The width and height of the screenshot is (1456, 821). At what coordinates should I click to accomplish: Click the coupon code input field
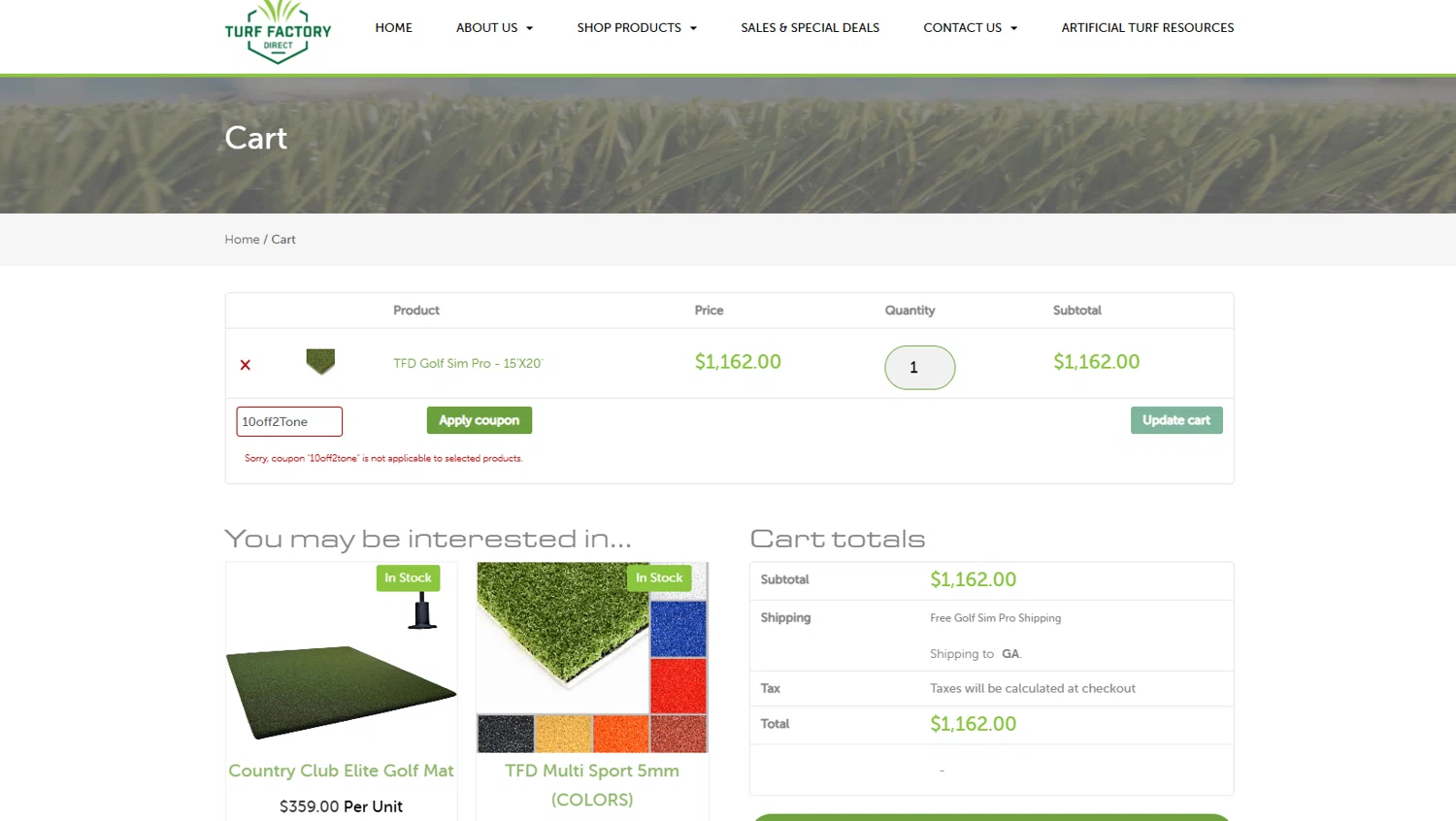click(x=289, y=421)
